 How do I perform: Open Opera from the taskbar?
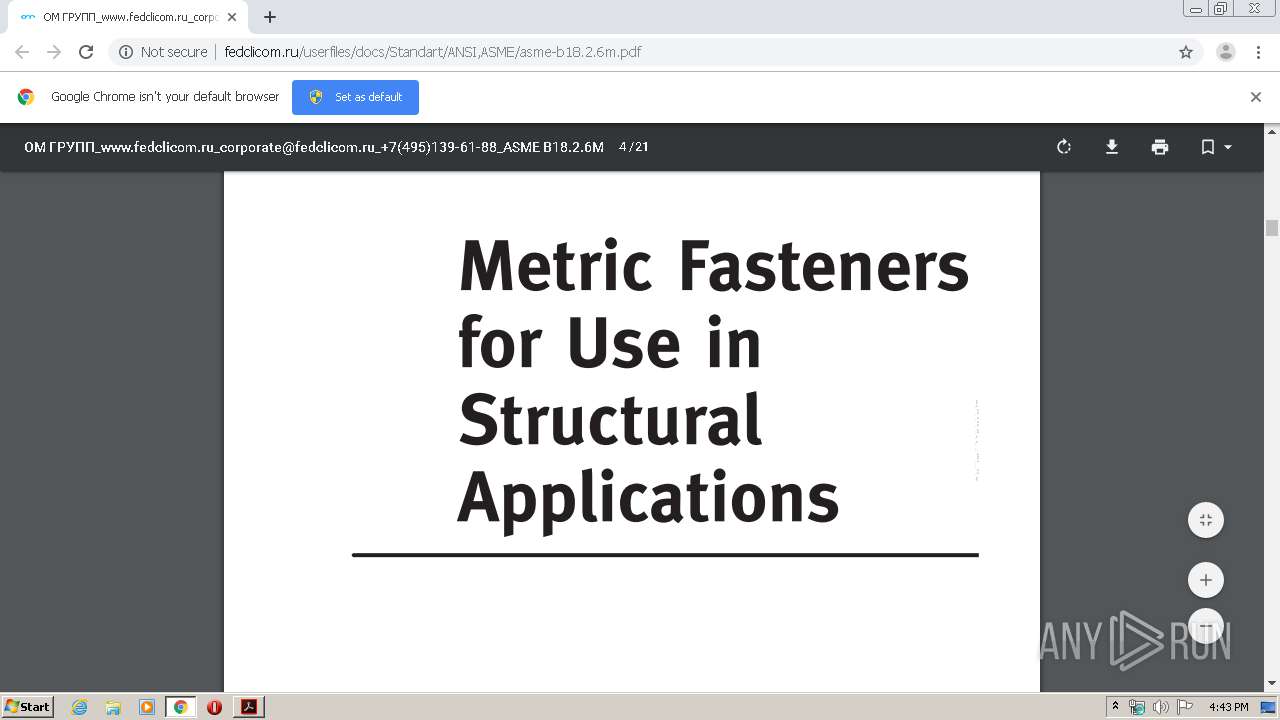coord(214,707)
